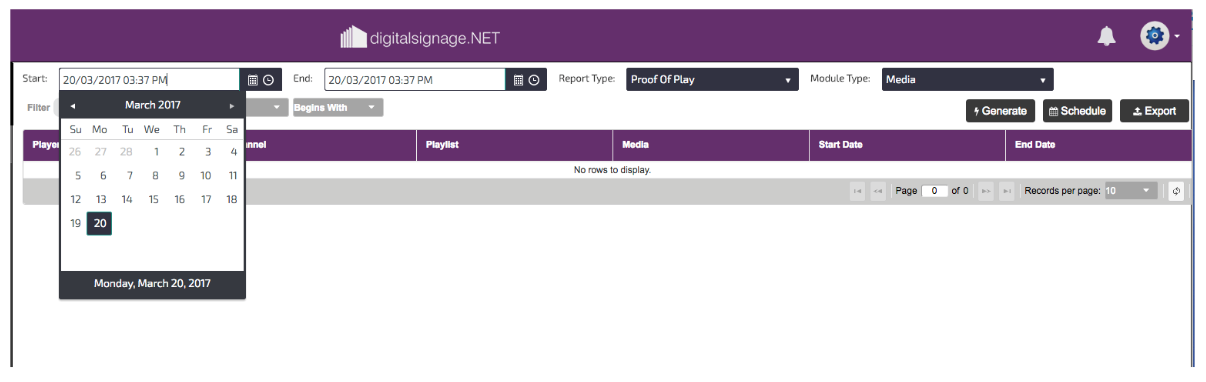
Task: Click the Generate button
Action: (1001, 111)
